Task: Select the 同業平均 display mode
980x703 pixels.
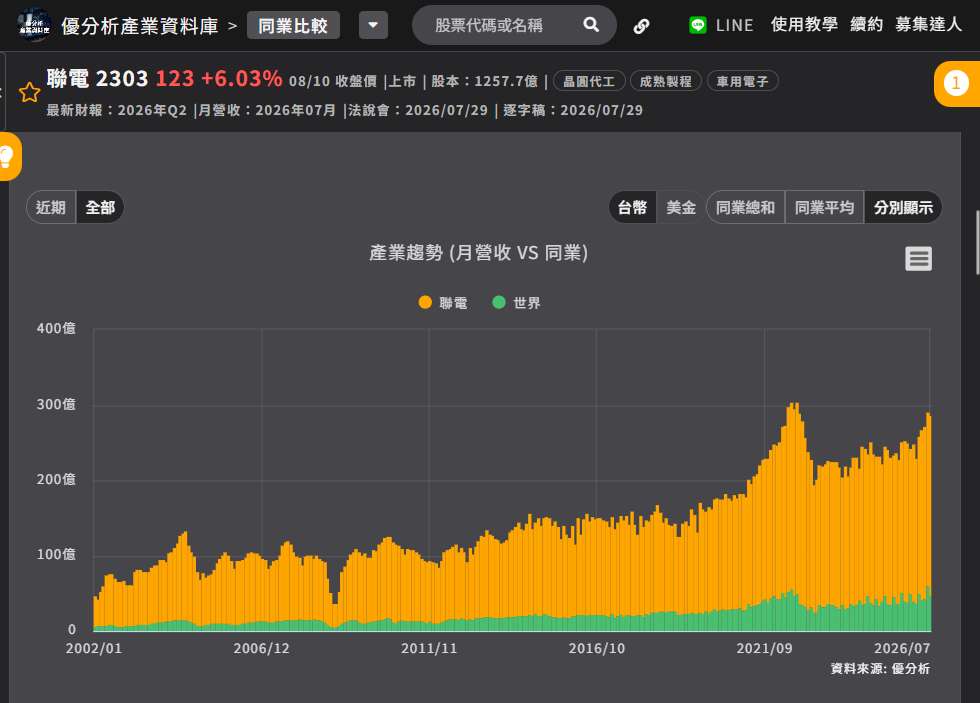Action: [x=824, y=207]
